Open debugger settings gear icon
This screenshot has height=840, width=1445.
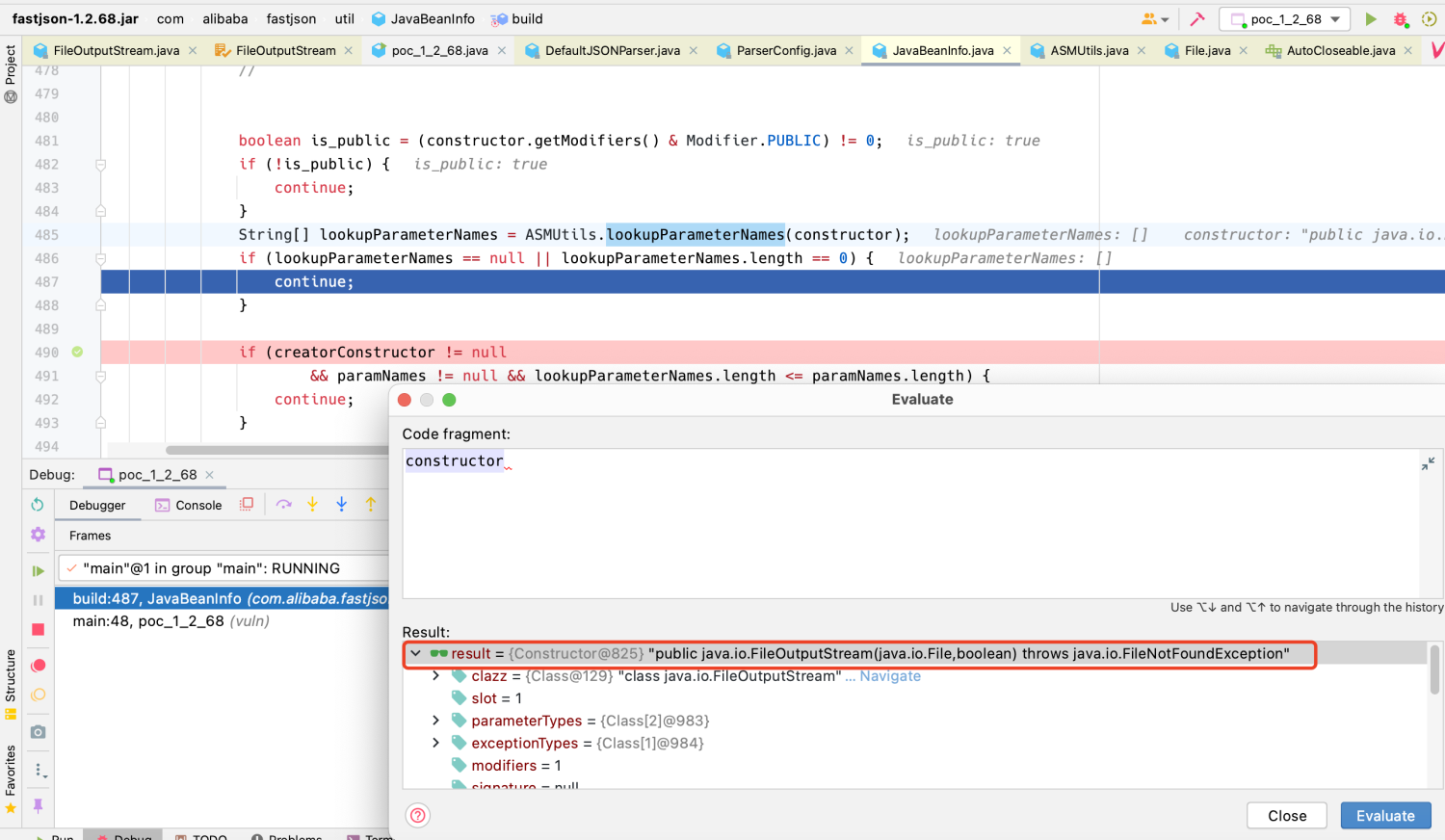tap(38, 534)
